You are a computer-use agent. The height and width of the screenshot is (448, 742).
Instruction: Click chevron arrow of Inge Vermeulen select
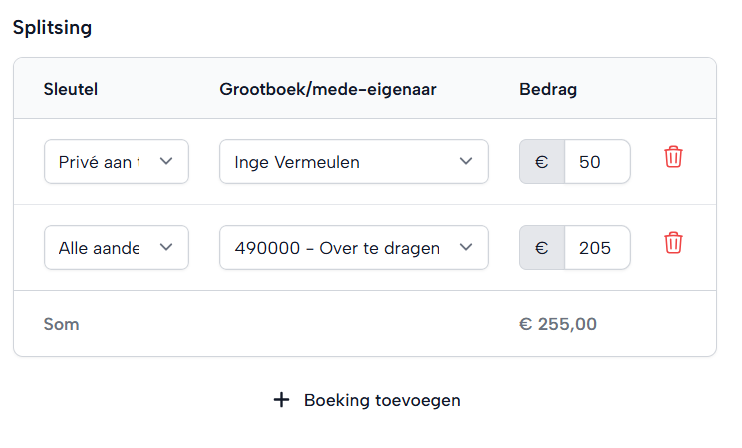(x=466, y=162)
